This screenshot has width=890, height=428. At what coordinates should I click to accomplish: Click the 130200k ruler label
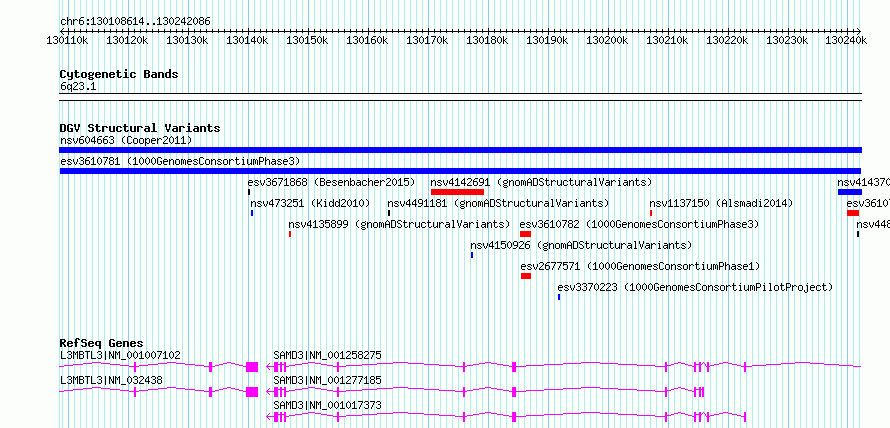point(607,40)
